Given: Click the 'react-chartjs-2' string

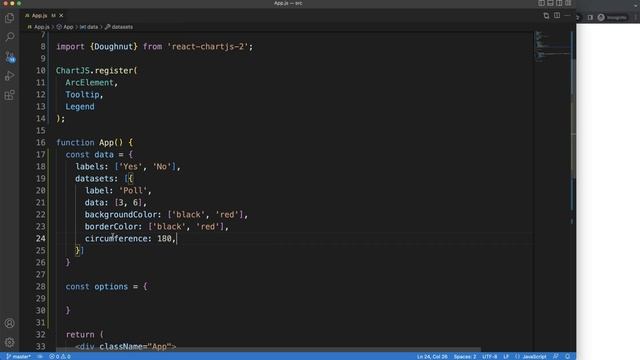Looking at the screenshot, I should (x=208, y=47).
